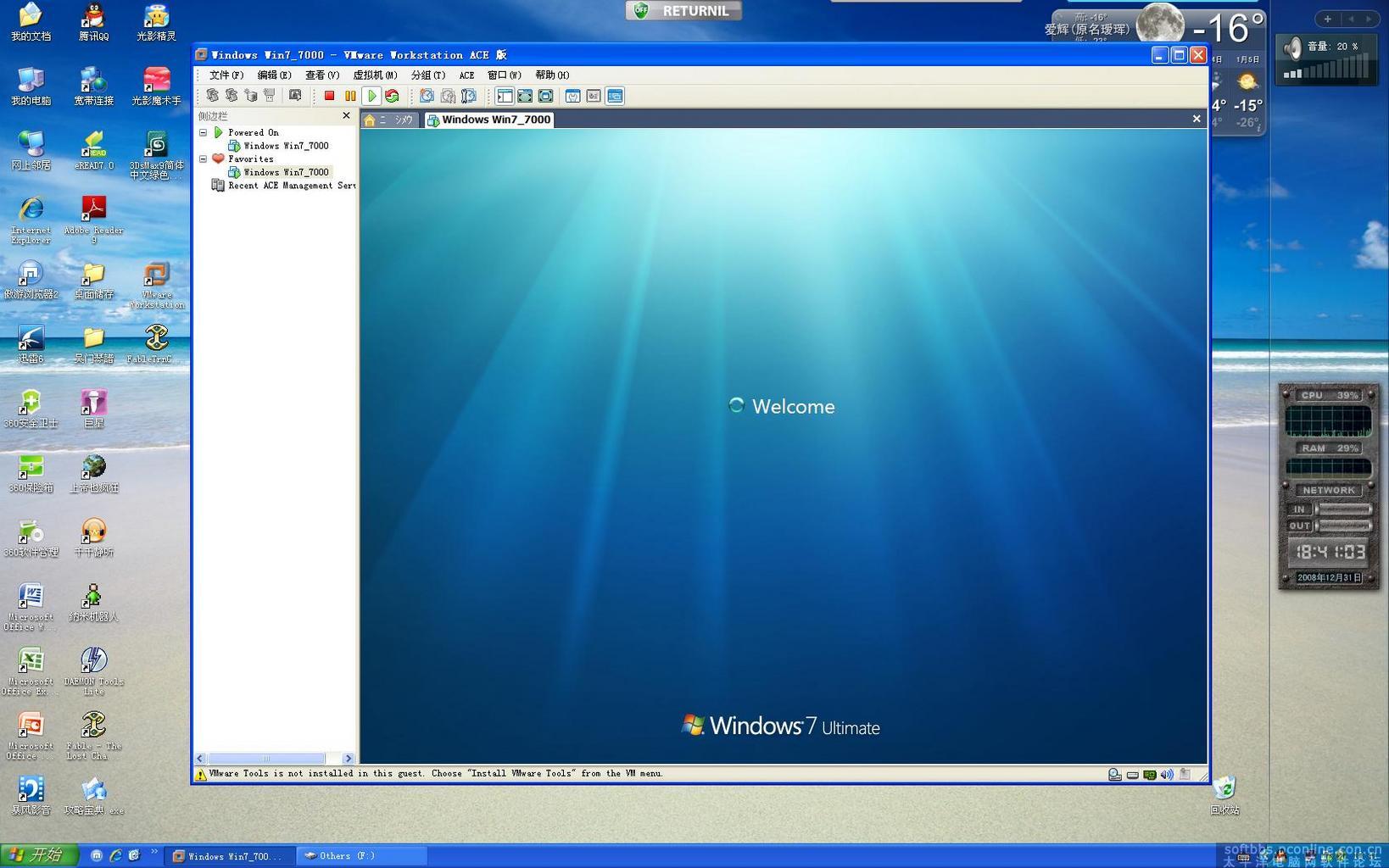Click the first grayed gear icon in toolbar
The height and width of the screenshot is (868, 1389).
(212, 96)
